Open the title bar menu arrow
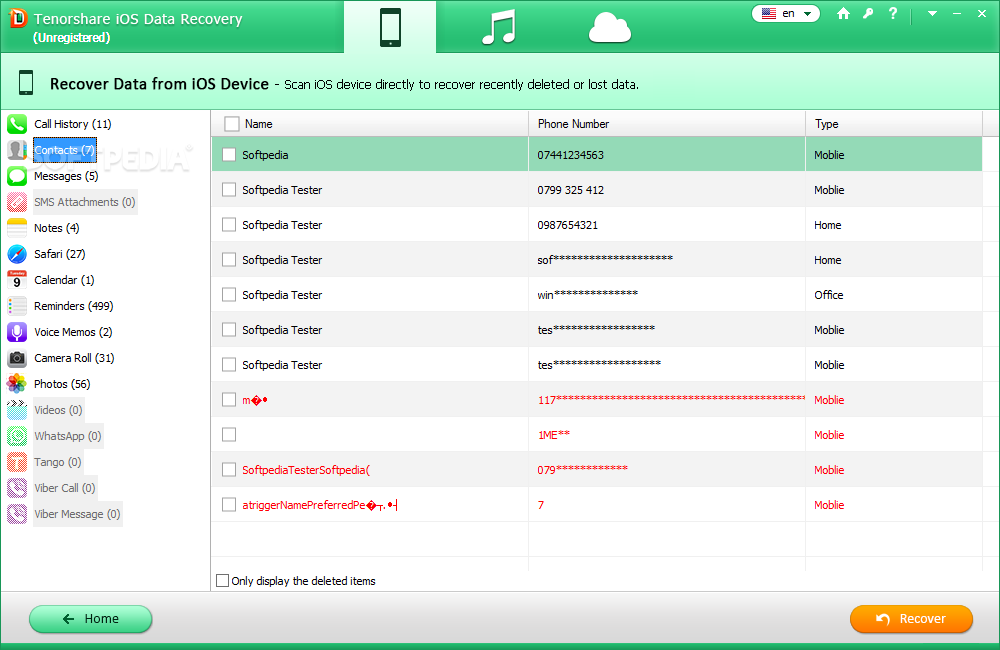The height and width of the screenshot is (650, 1000). 932,13
